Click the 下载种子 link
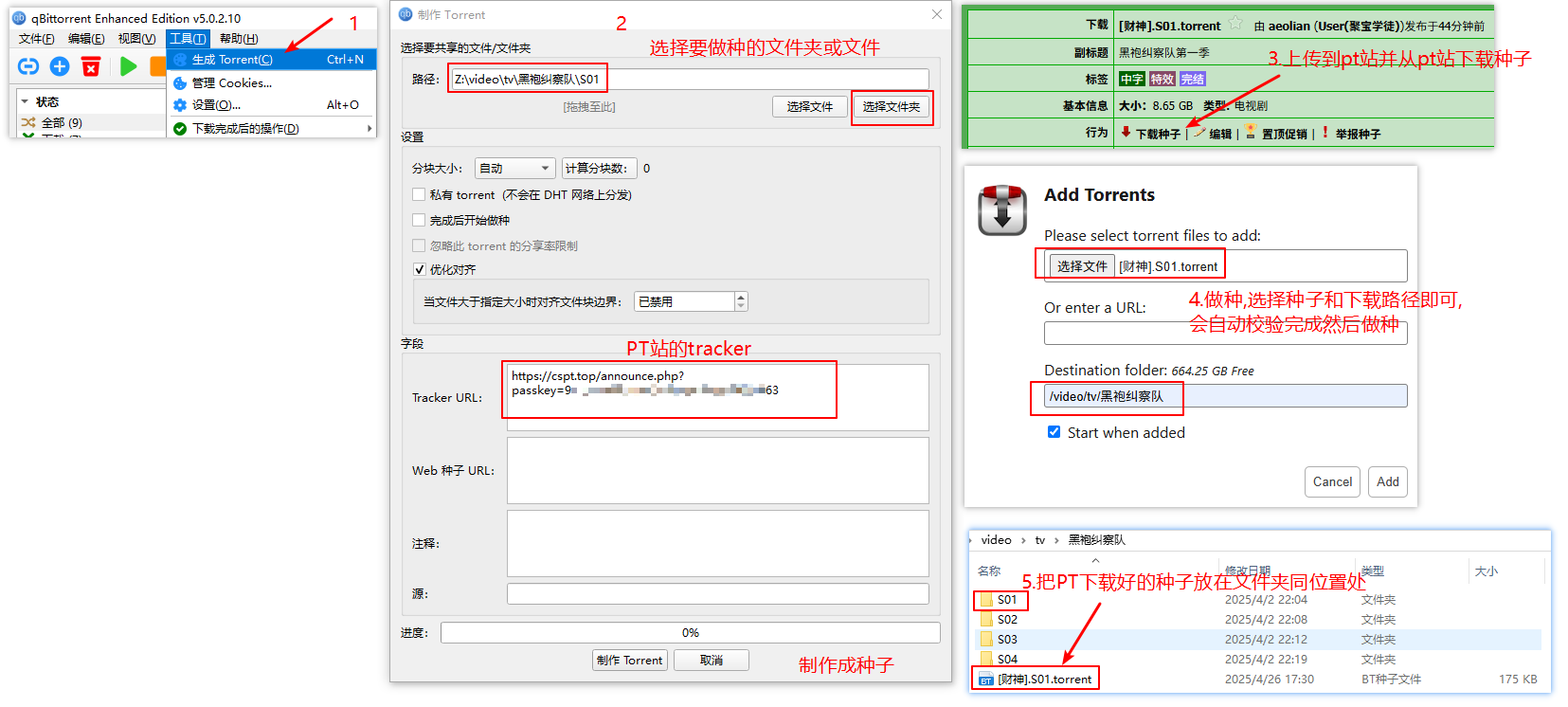 [x=1158, y=134]
